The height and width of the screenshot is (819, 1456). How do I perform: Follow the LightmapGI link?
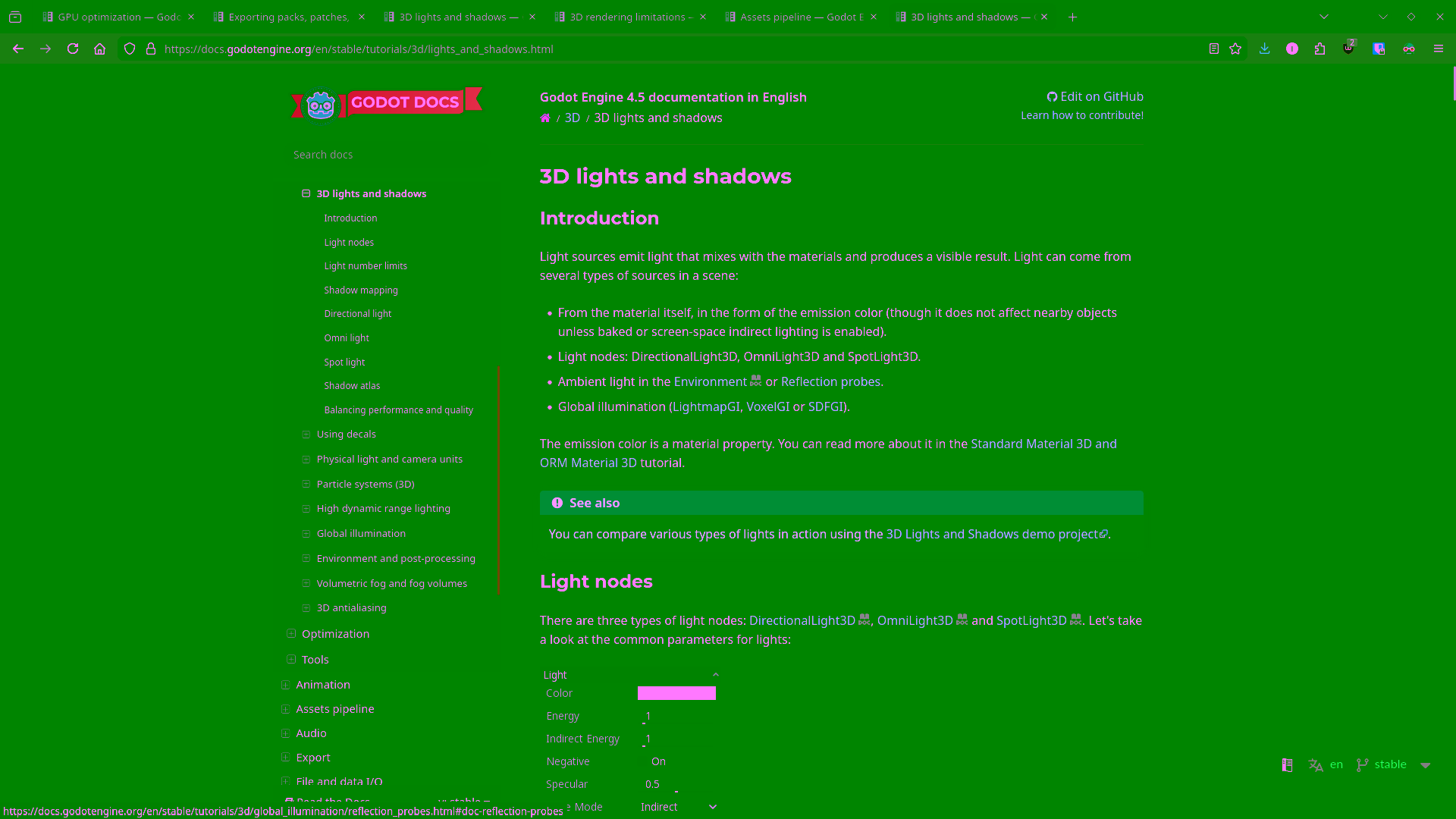click(706, 407)
